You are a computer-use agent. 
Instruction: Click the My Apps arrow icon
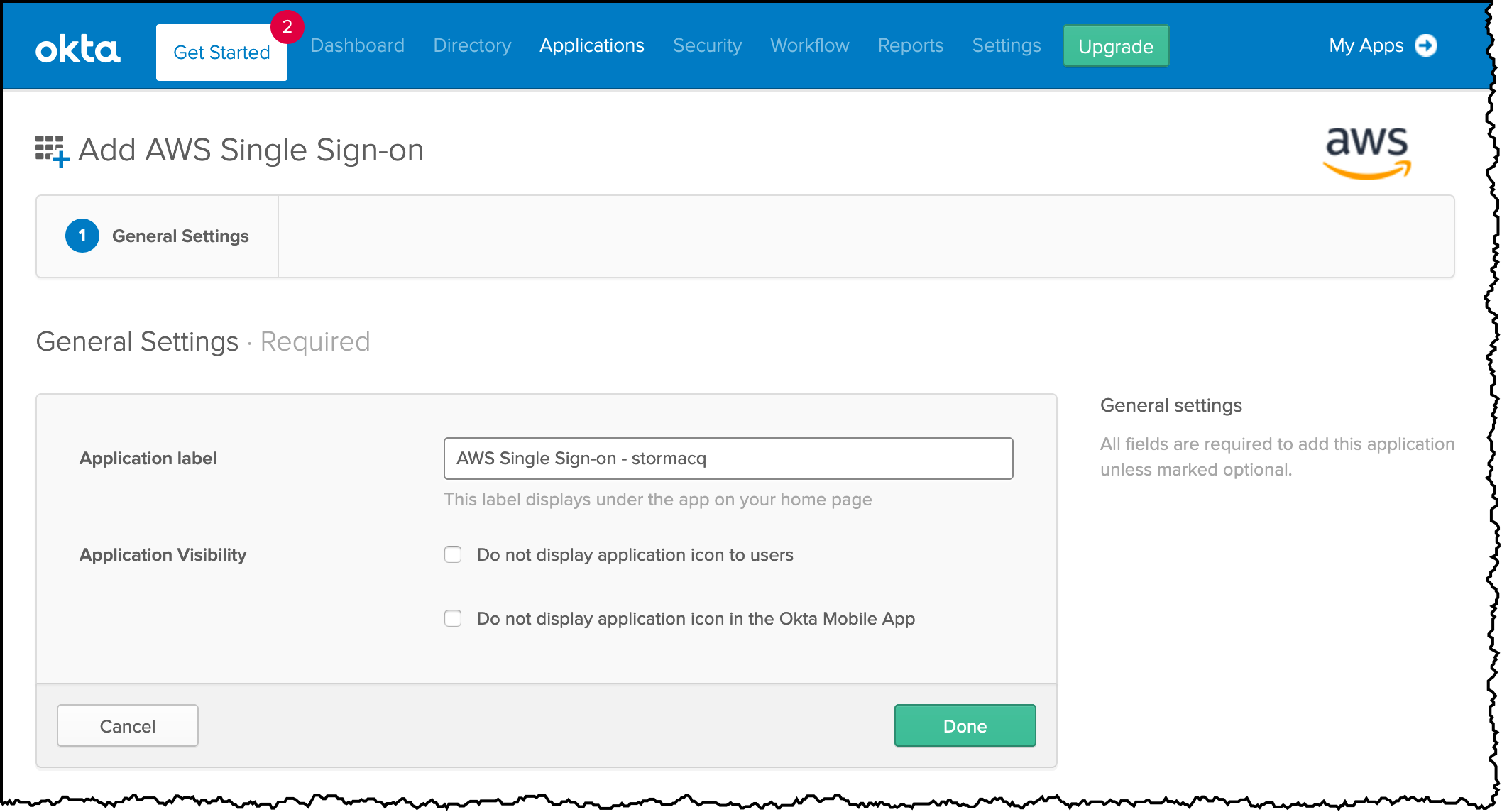tap(1425, 45)
